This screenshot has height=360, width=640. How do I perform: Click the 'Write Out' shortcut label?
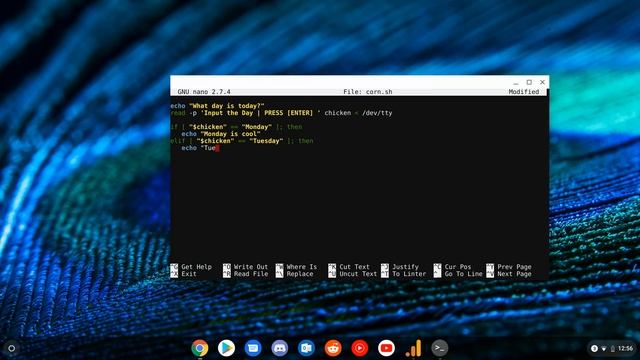click(251, 267)
